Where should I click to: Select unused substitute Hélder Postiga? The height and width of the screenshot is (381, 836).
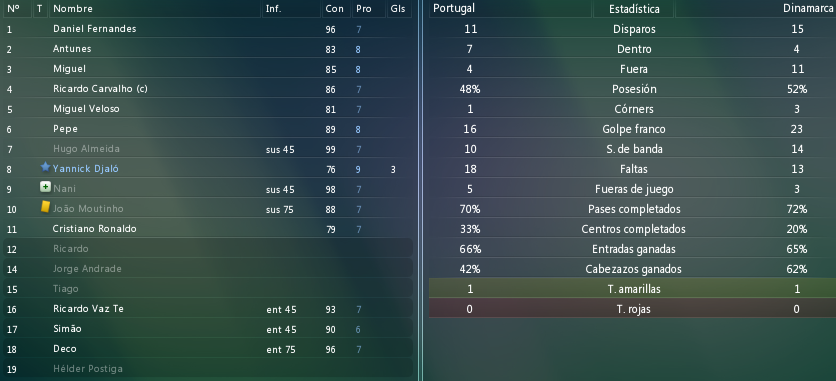pos(208,369)
